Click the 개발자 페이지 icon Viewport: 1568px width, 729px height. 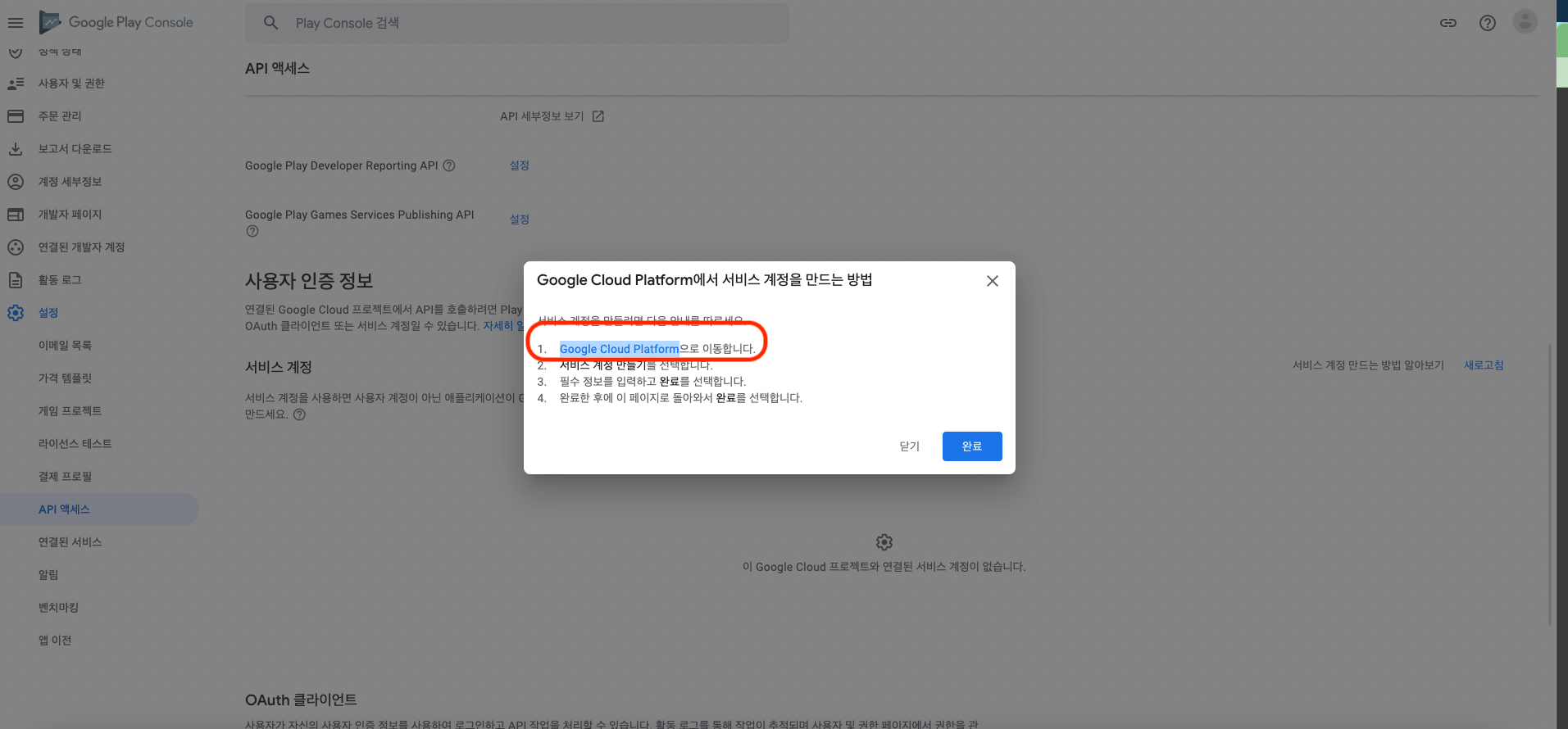(x=16, y=215)
